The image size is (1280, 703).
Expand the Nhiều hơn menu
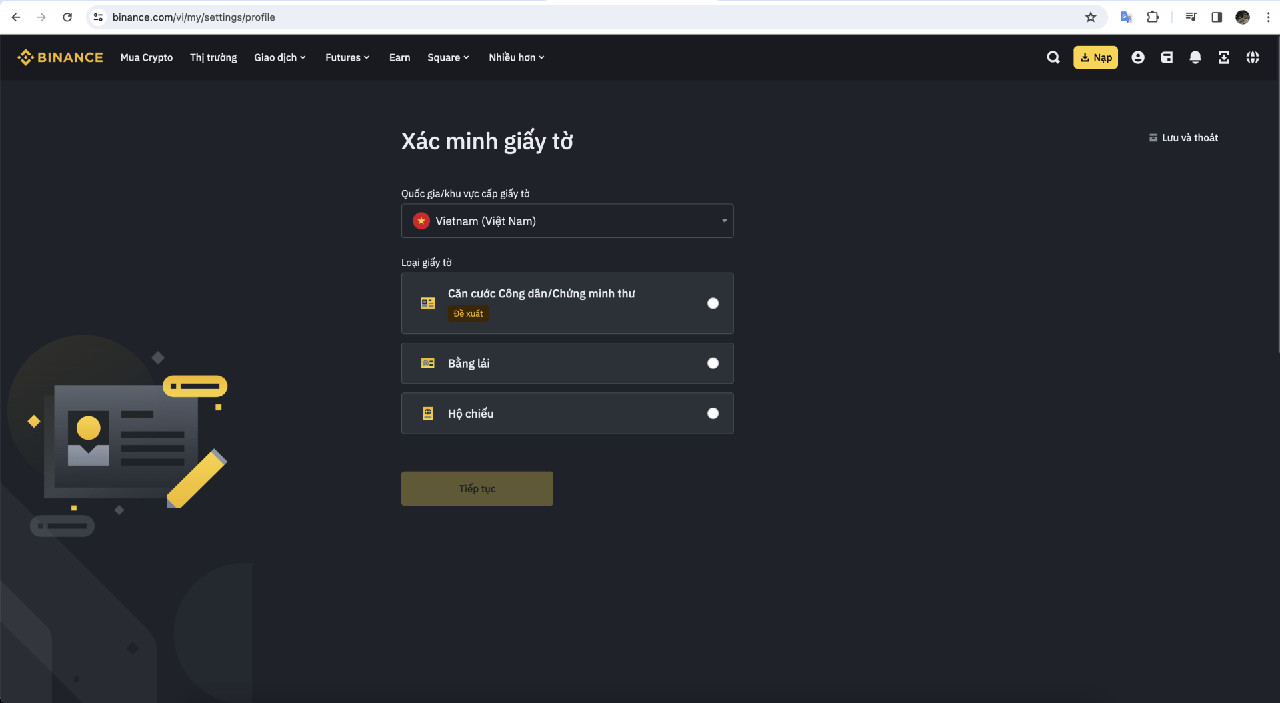516,58
